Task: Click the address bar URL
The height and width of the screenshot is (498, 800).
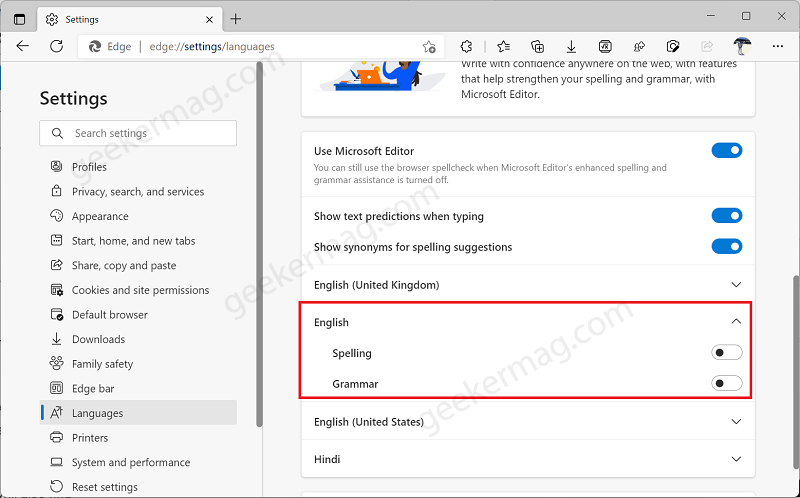Action: [212, 46]
